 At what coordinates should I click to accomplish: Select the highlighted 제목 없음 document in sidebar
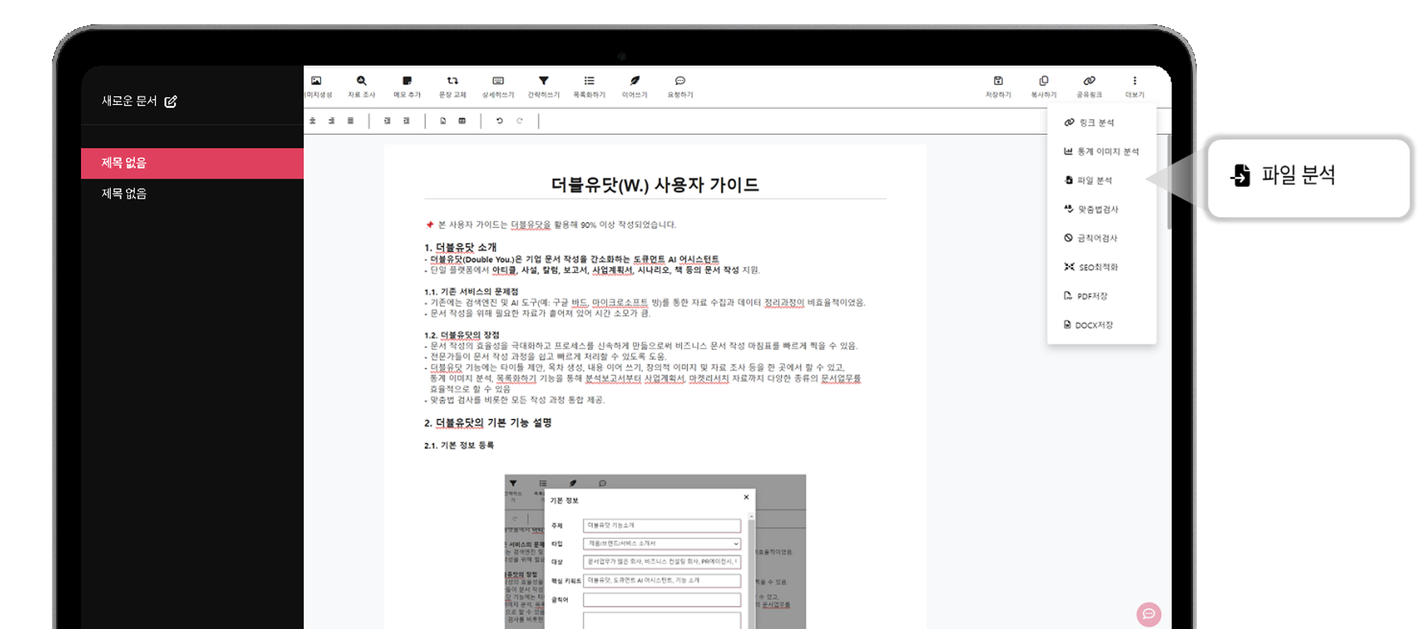[192, 163]
